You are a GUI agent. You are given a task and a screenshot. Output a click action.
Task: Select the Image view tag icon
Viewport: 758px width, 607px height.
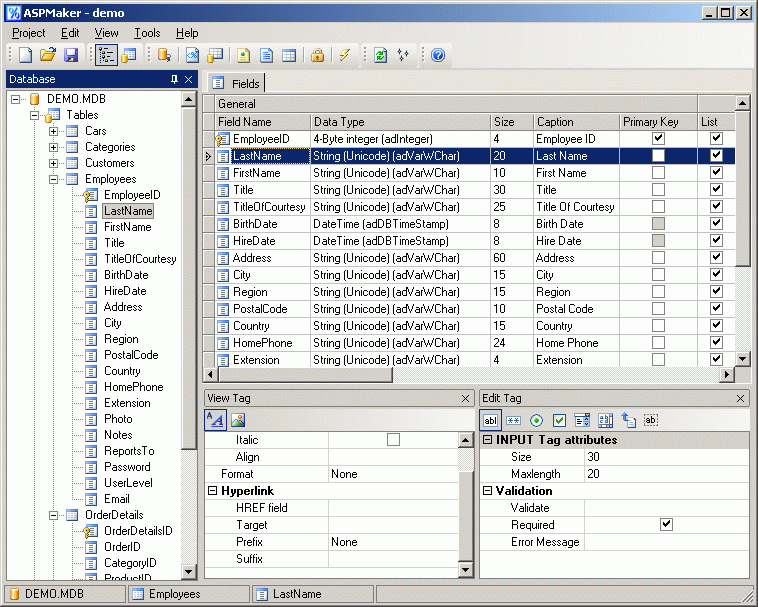coord(238,420)
